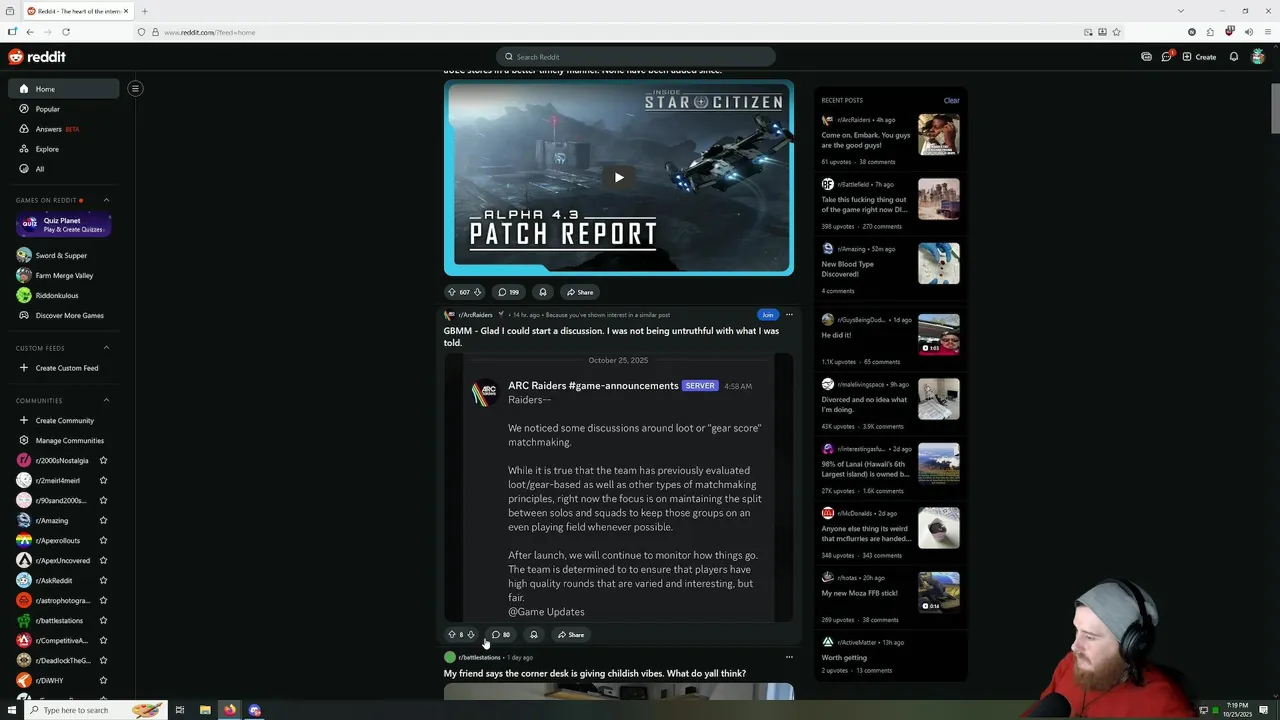Favorite r/AskReddit with its star
1280x720 pixels.
point(103,580)
